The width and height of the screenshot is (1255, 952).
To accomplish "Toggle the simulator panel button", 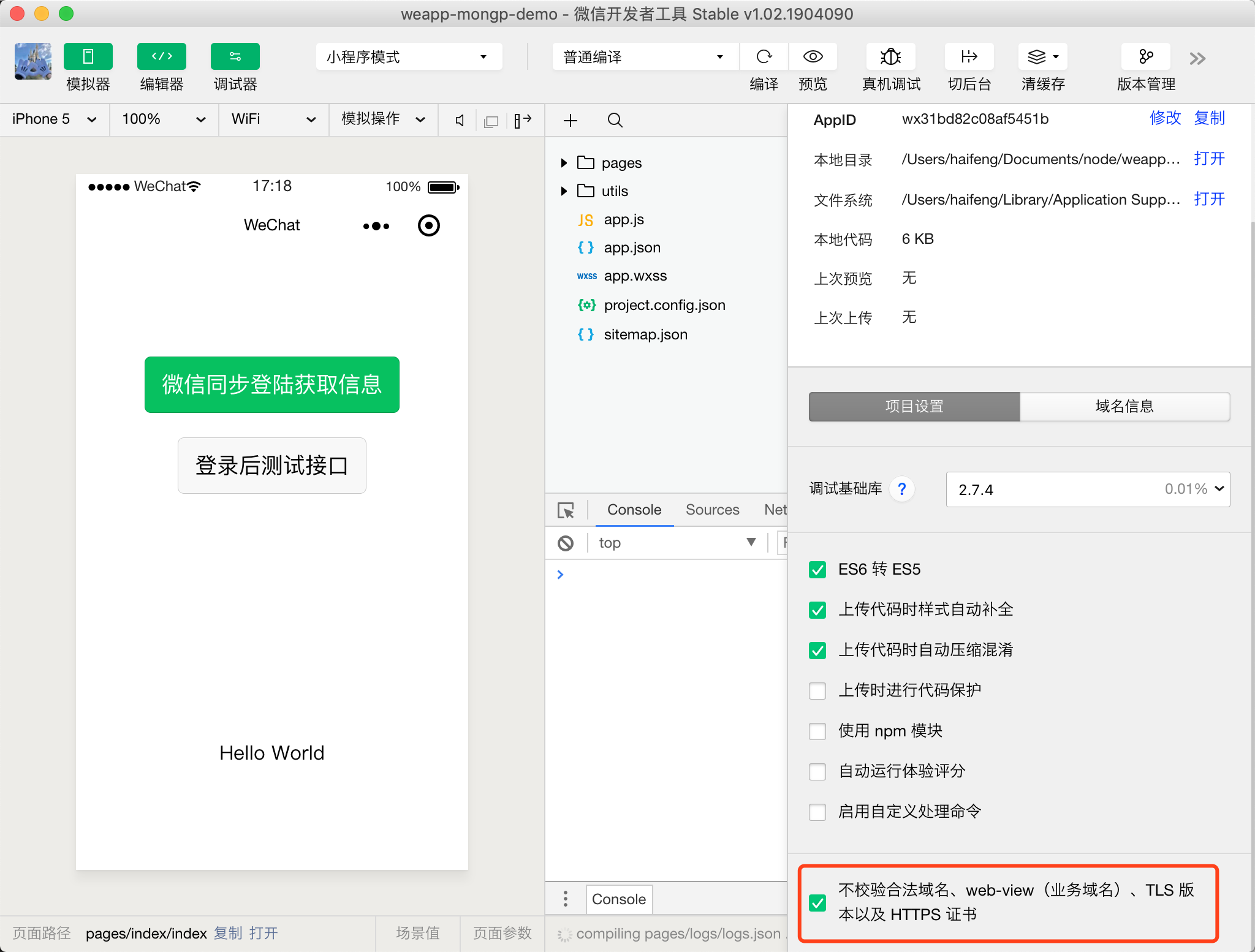I will [88, 57].
